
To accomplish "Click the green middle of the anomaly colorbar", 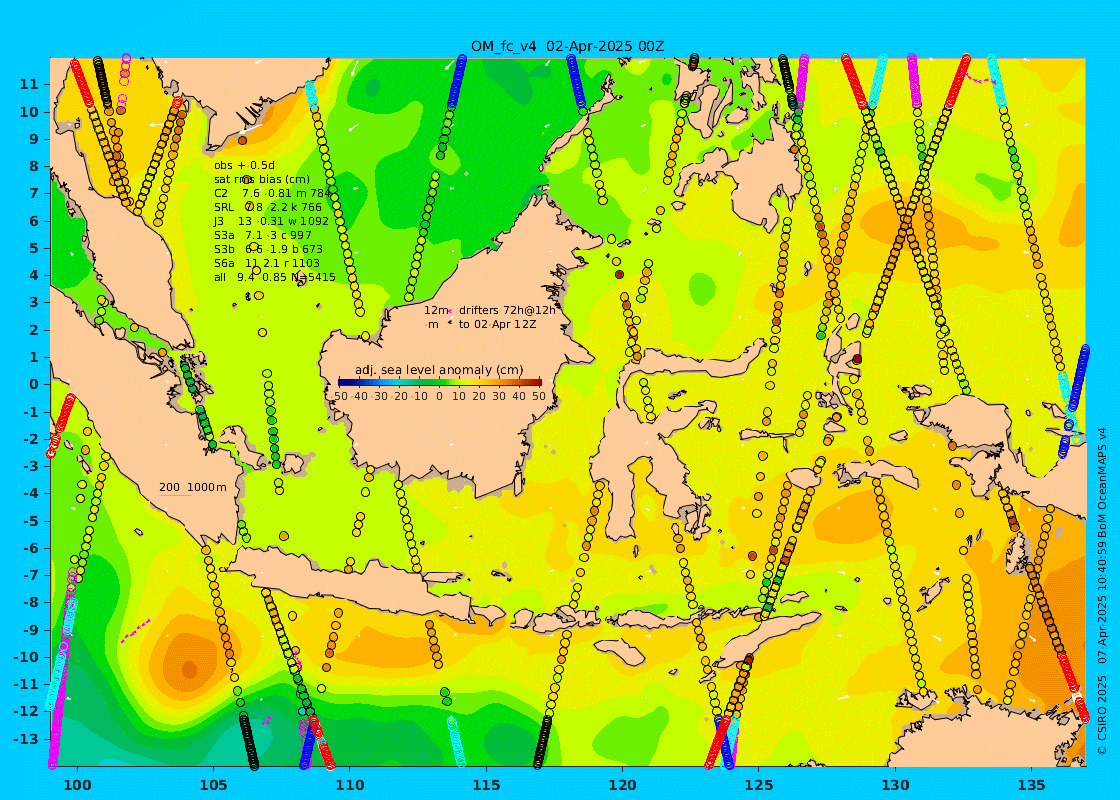I will pos(439,382).
